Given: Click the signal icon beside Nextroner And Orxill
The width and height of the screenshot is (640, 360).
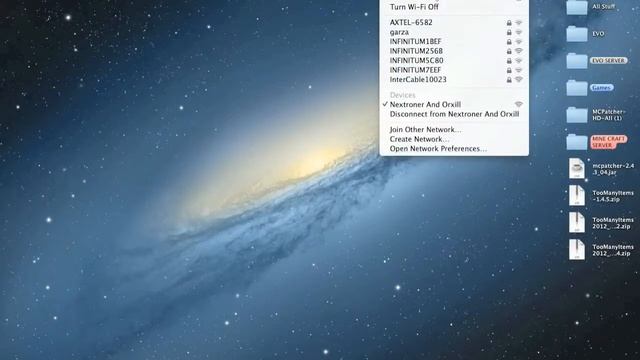Looking at the screenshot, I should tap(518, 104).
